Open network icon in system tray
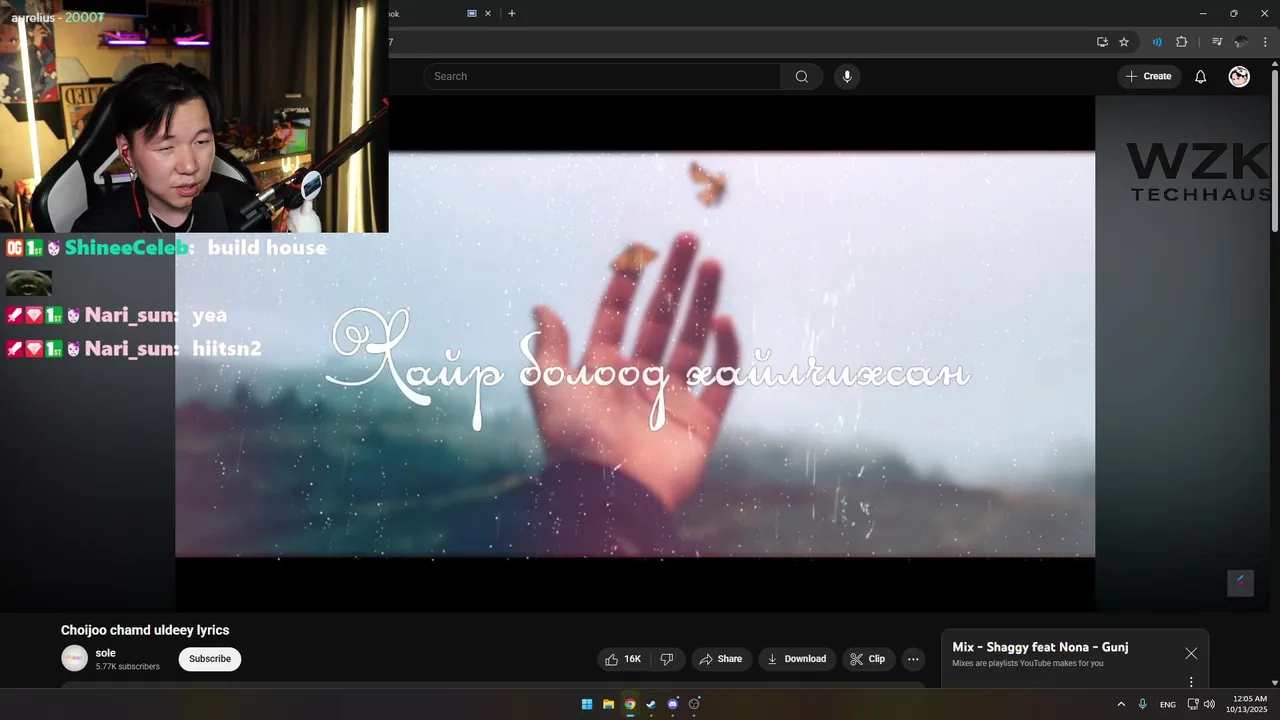This screenshot has width=1280, height=720. click(x=1192, y=704)
